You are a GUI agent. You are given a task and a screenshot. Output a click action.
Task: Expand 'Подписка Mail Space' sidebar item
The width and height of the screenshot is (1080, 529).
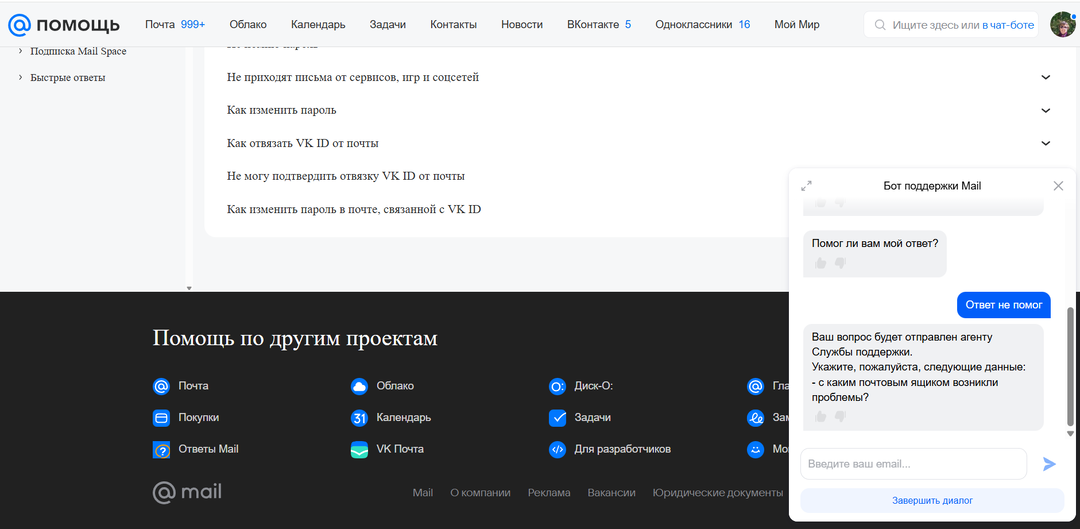(21, 51)
